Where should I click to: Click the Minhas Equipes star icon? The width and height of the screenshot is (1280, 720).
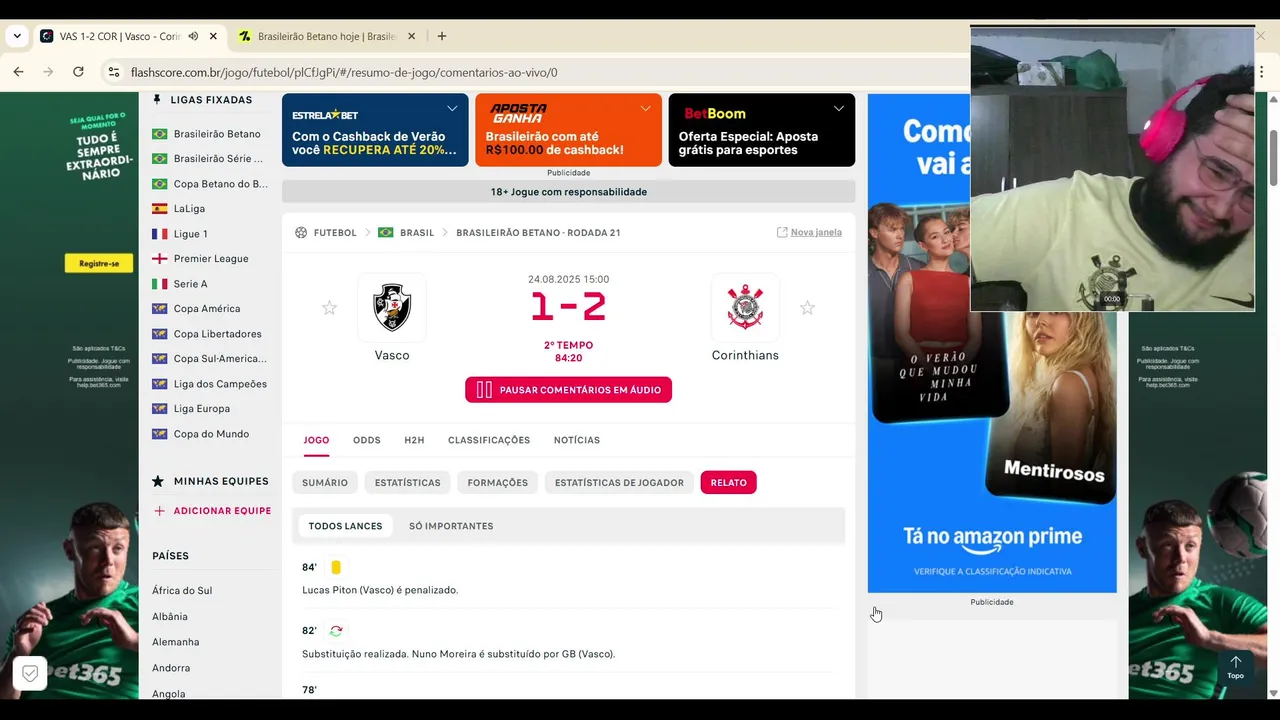pos(158,481)
